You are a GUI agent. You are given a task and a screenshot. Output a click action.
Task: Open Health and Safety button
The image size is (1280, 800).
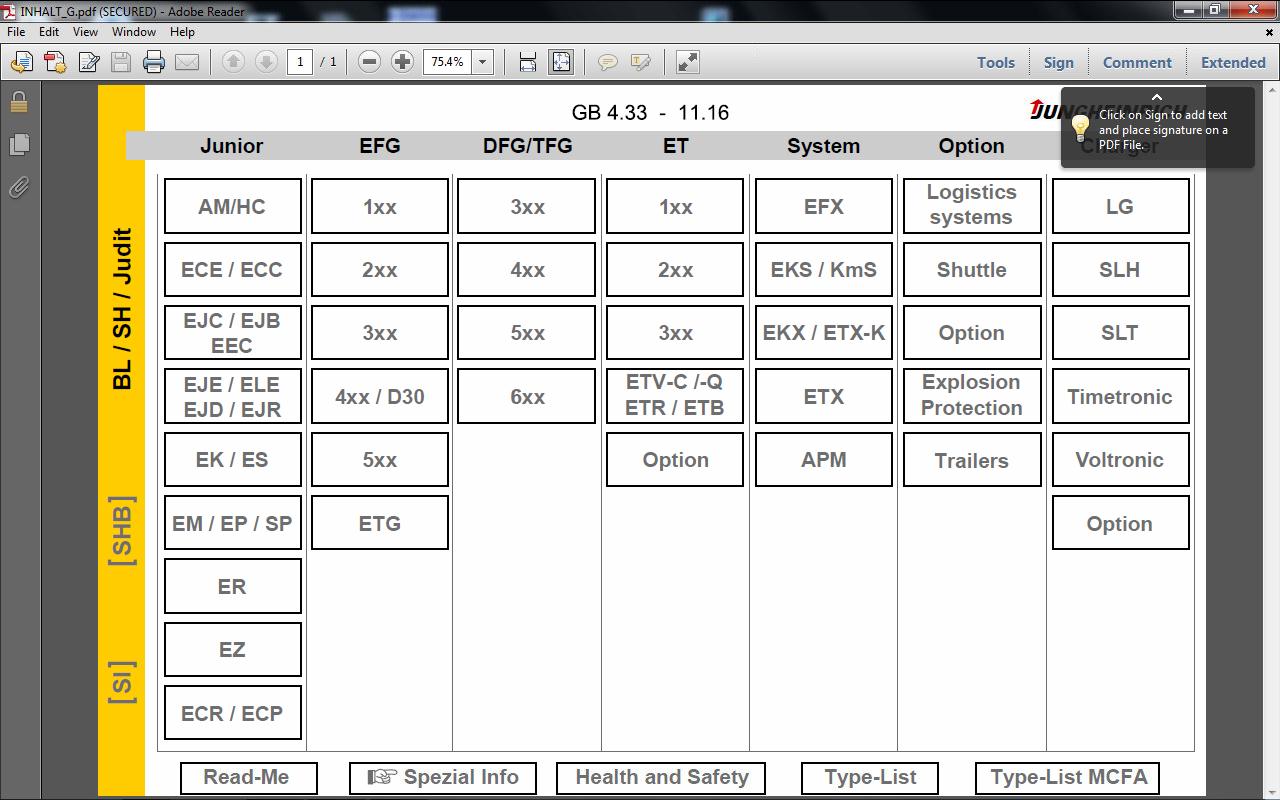click(x=661, y=777)
